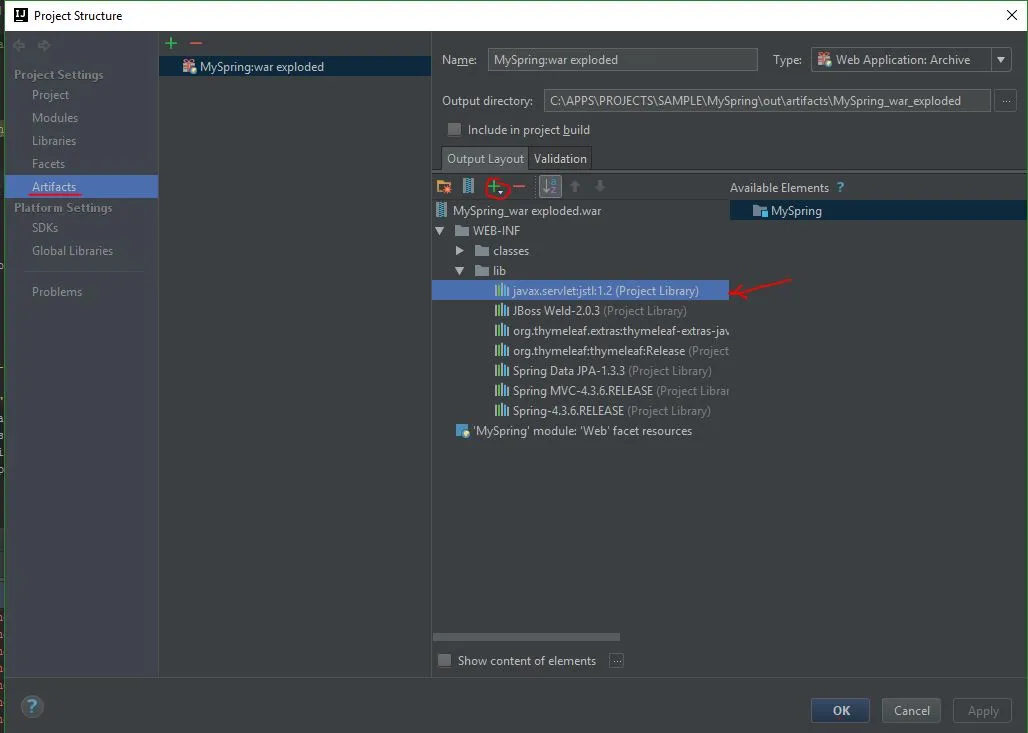Click the help button in dialog corner
The height and width of the screenshot is (733, 1028).
point(32,706)
